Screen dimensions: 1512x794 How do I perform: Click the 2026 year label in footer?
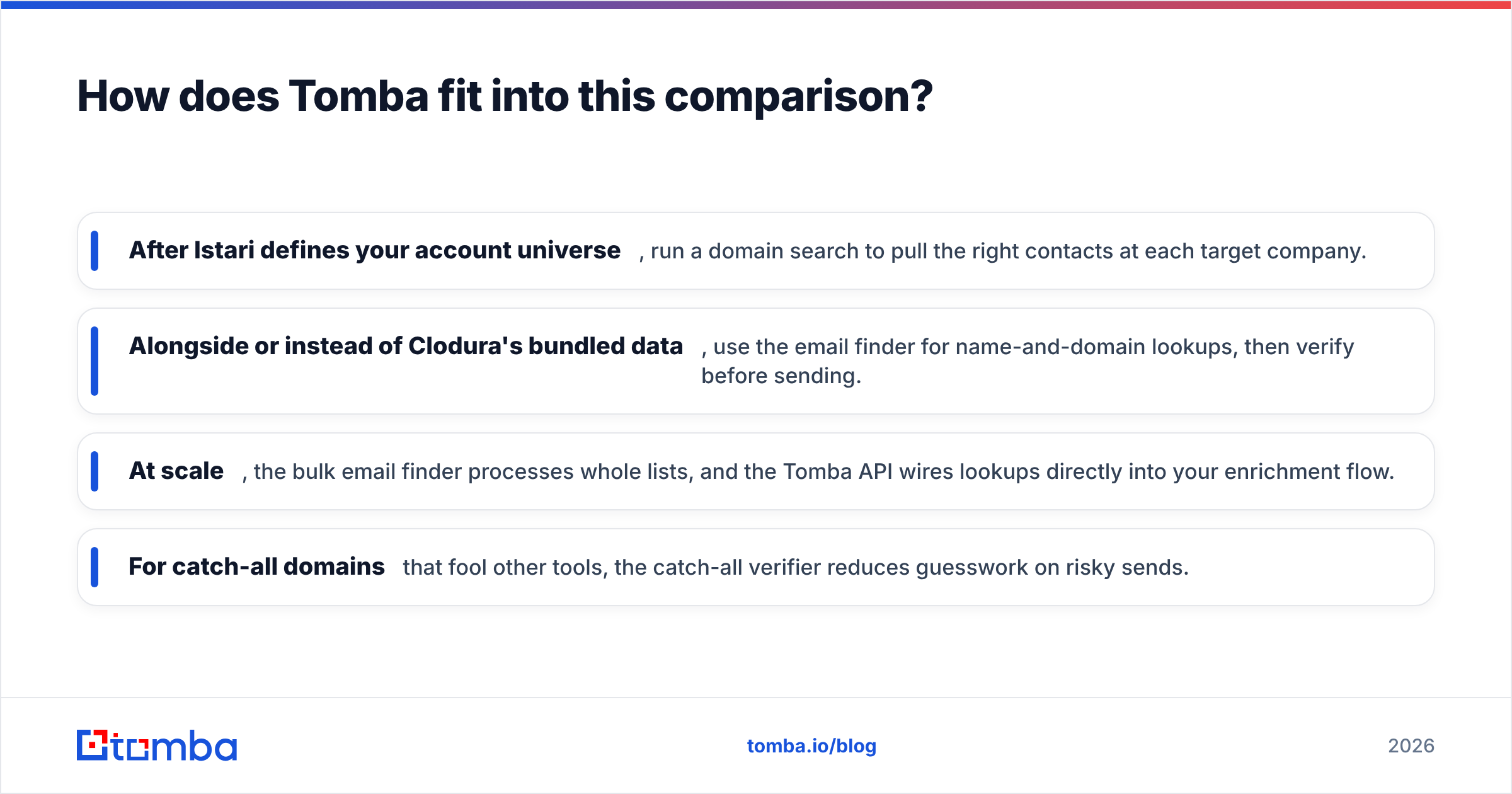(x=1411, y=746)
